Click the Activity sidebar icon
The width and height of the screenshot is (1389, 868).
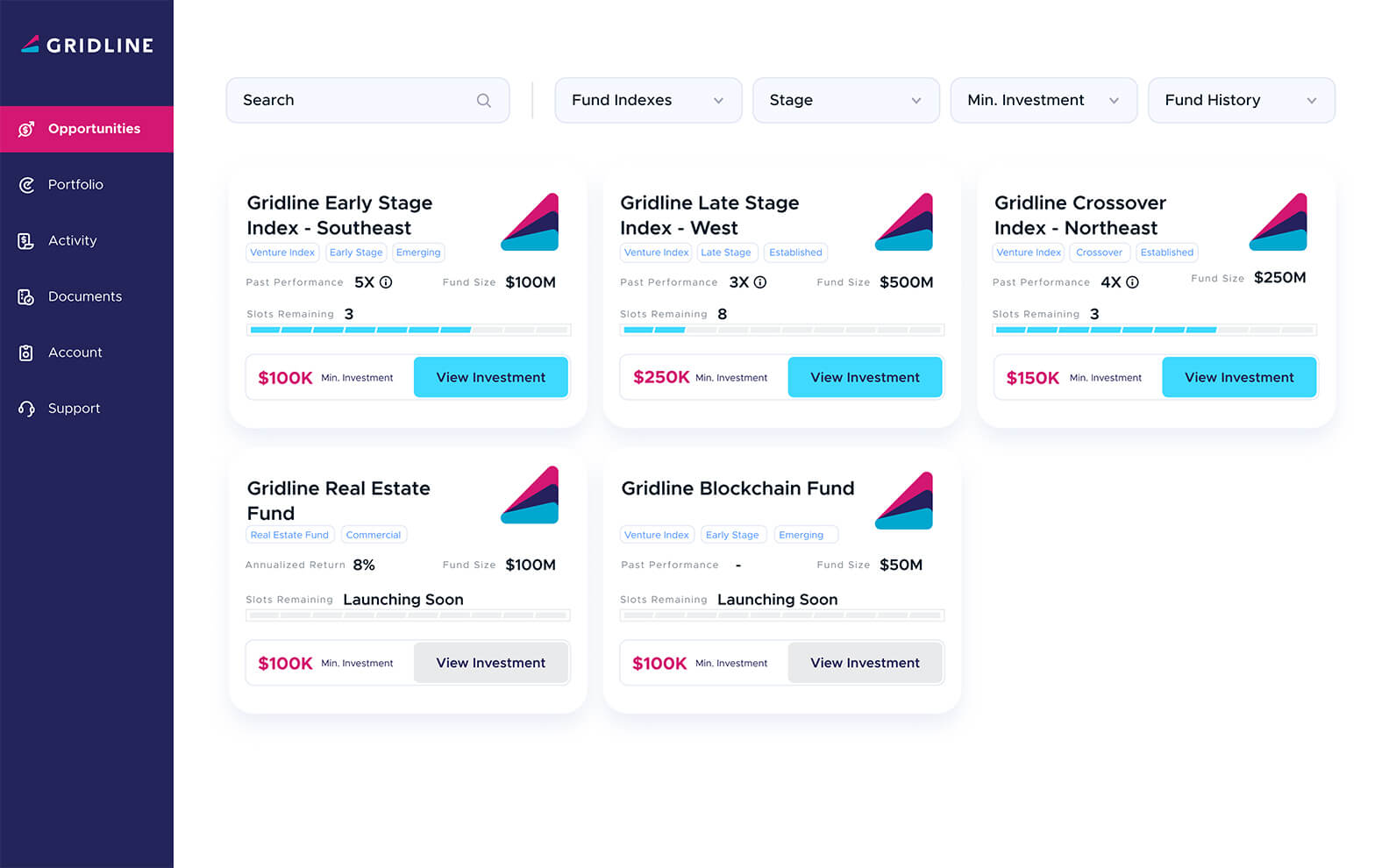point(26,241)
